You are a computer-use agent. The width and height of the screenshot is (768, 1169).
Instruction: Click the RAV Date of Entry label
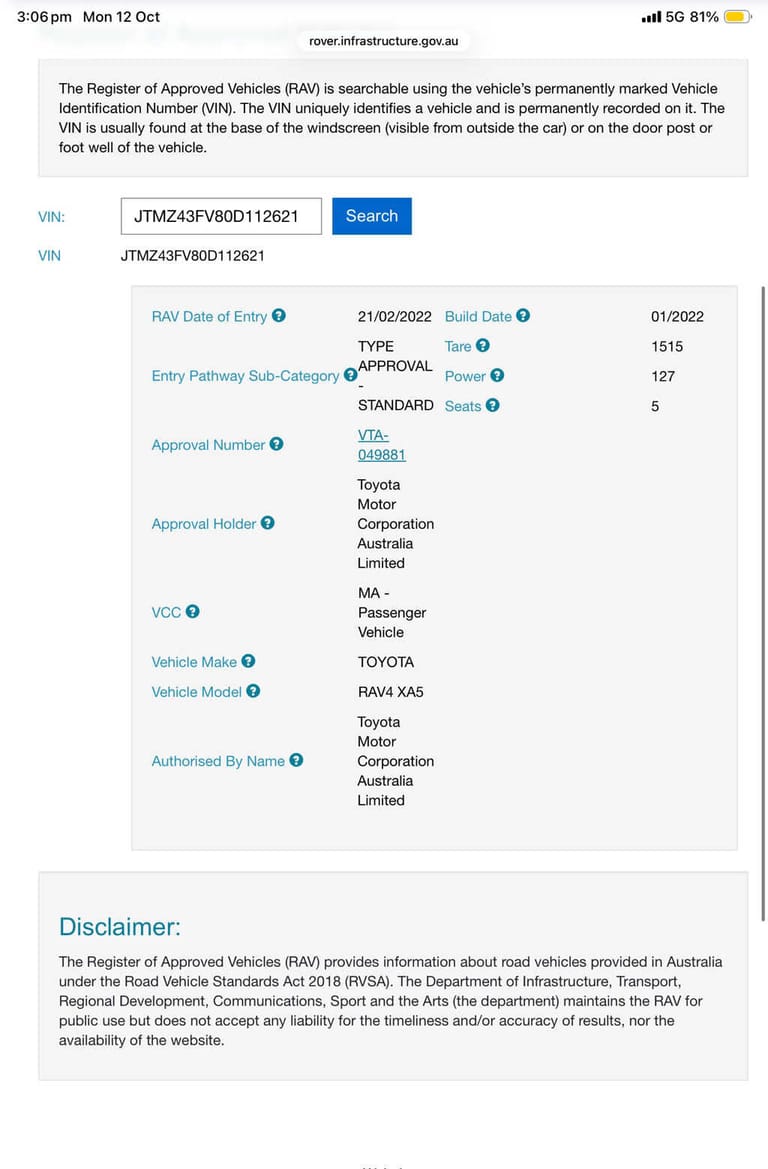click(209, 316)
